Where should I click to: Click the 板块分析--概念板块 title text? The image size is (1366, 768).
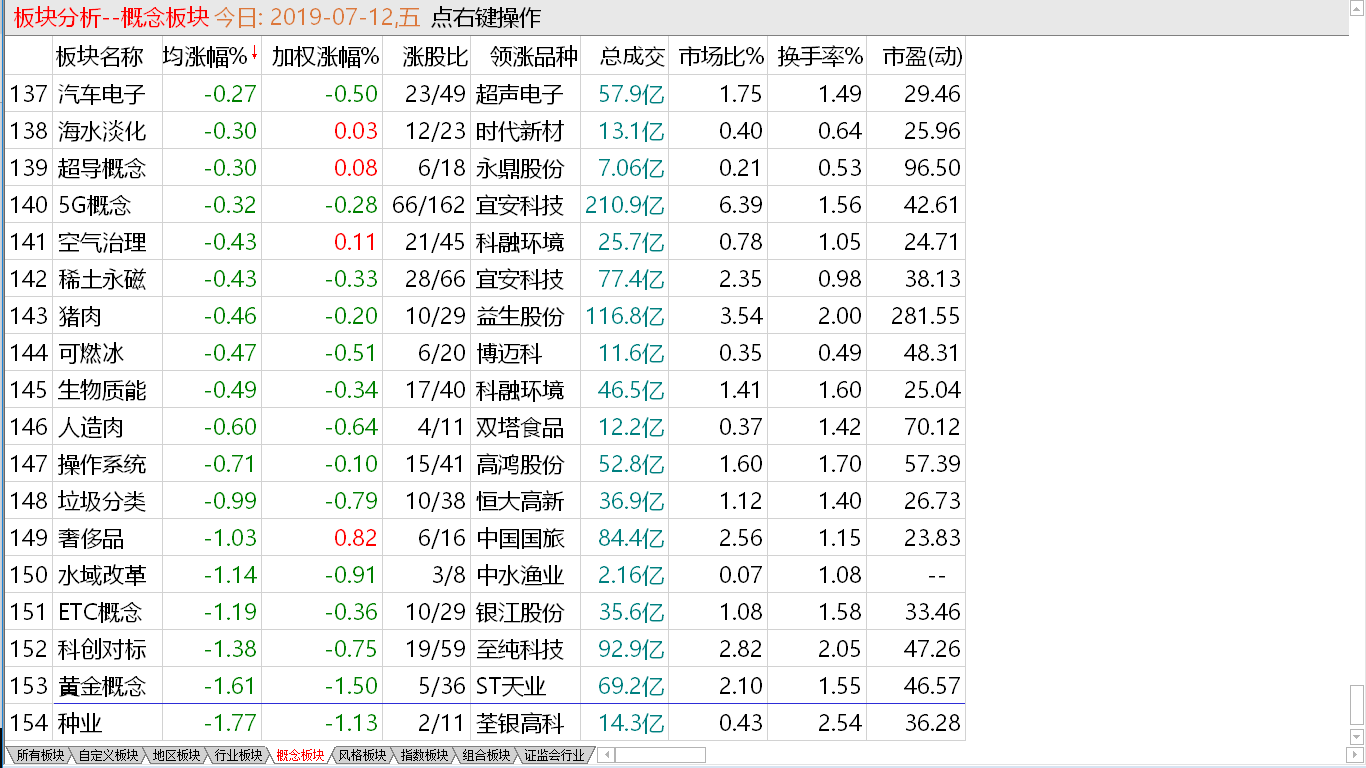point(112,18)
